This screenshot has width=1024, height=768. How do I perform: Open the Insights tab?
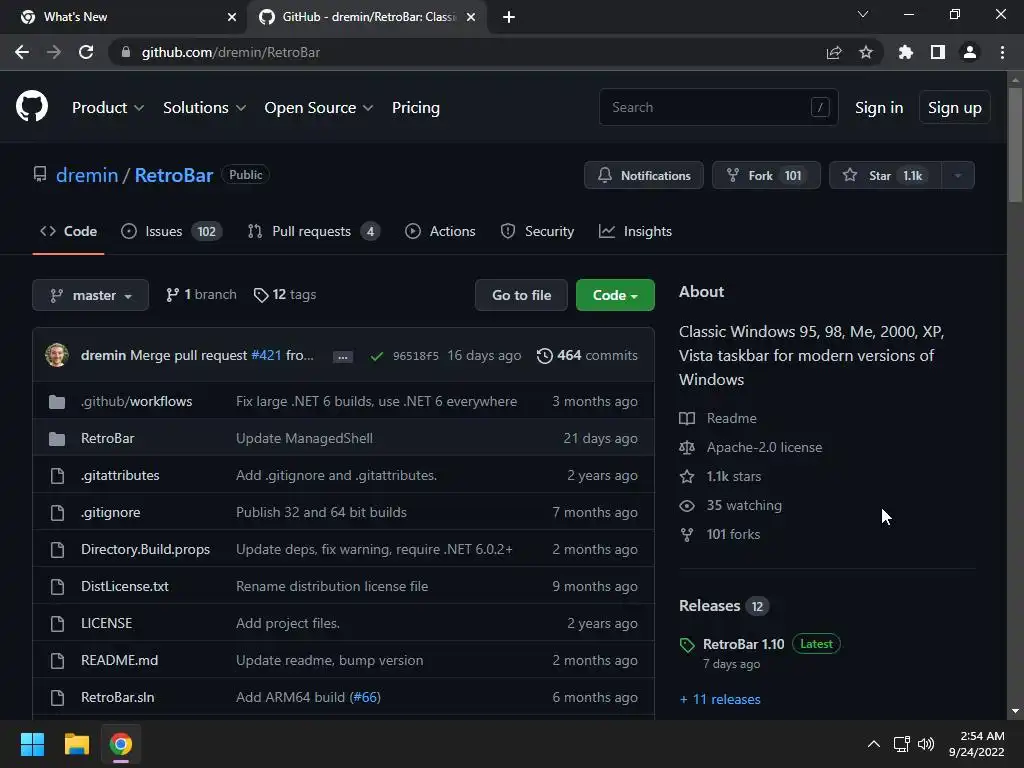point(635,231)
